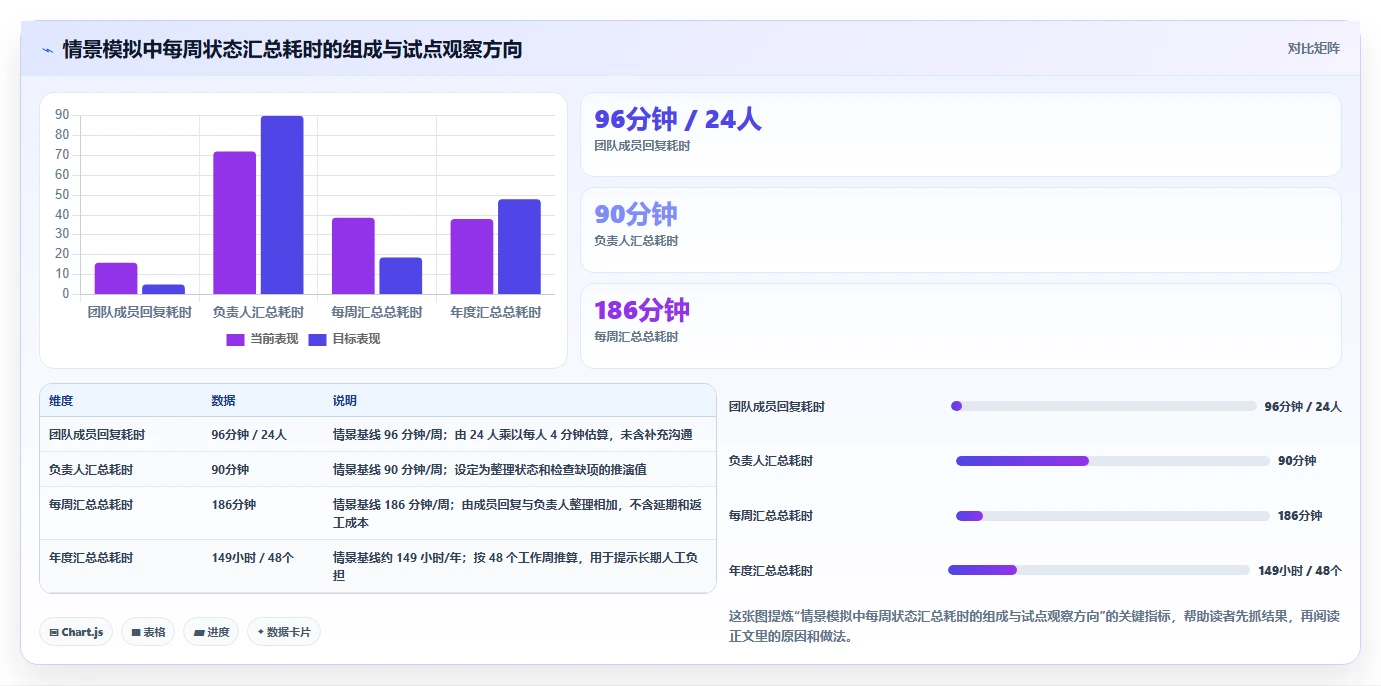Click the 团队成员回复耗时 caption in the stat card
The image size is (1381, 686).
pyautogui.click(x=642, y=146)
